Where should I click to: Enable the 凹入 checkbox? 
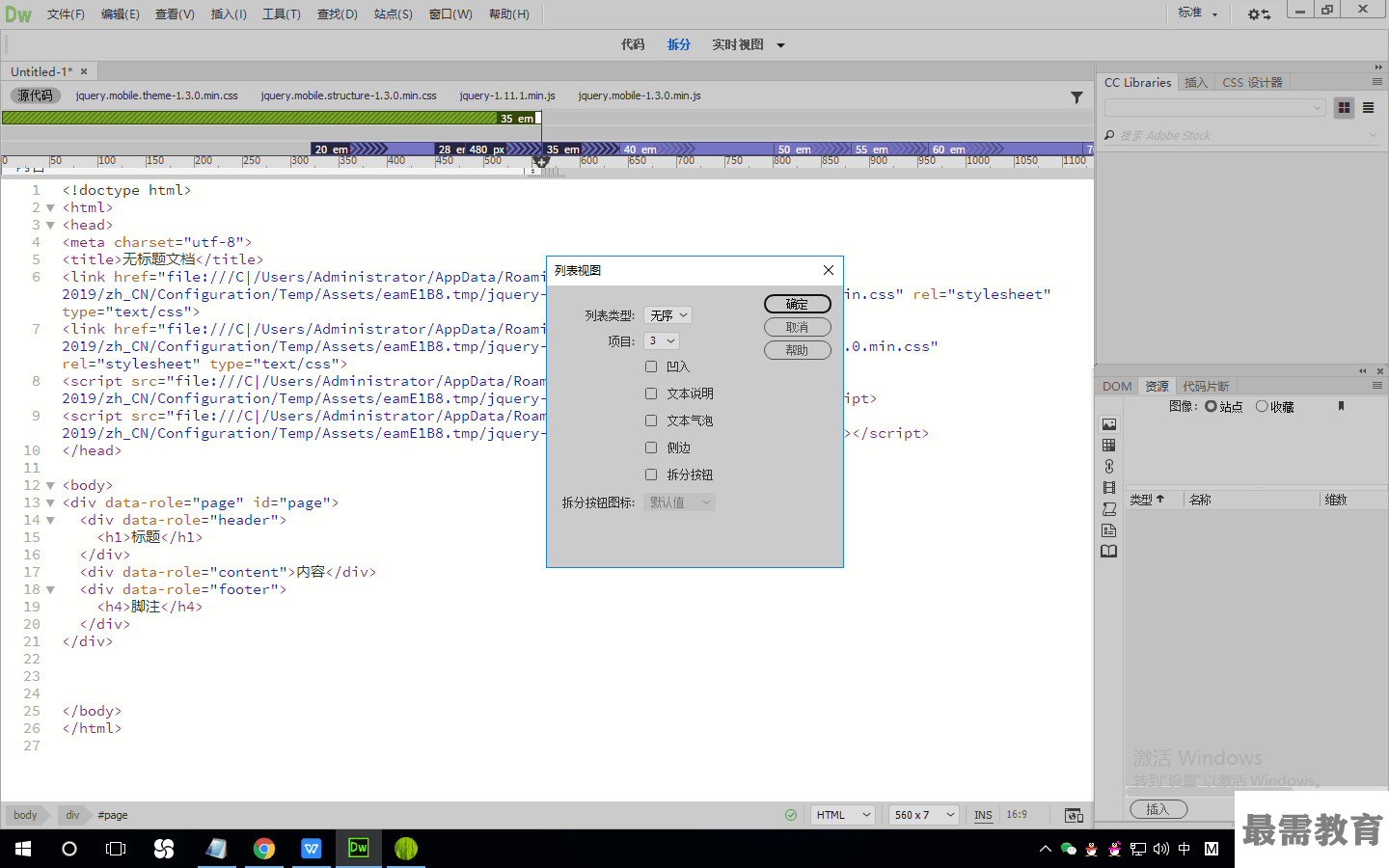pos(651,366)
